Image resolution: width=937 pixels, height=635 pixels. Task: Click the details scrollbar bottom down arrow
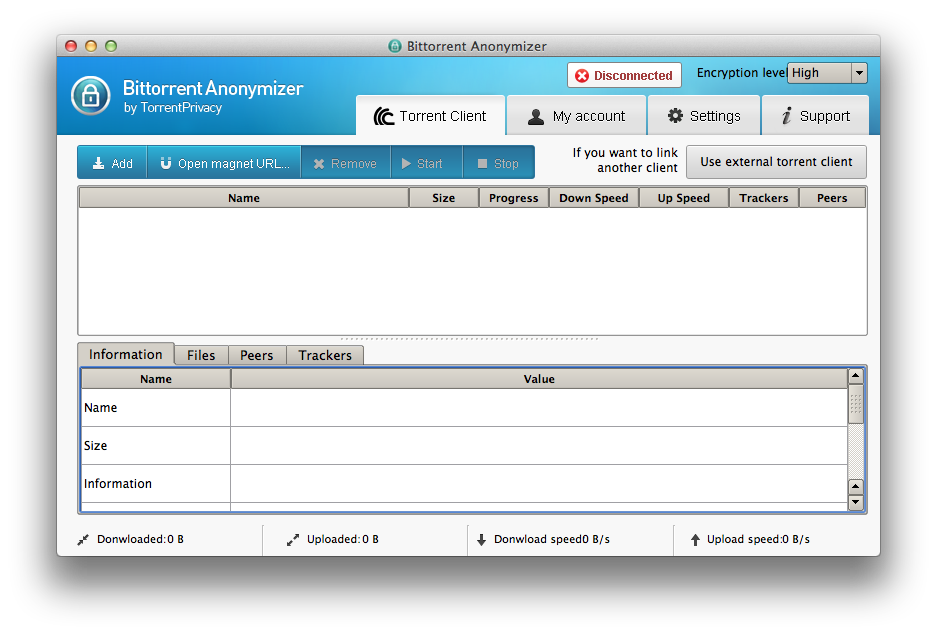pyautogui.click(x=856, y=502)
